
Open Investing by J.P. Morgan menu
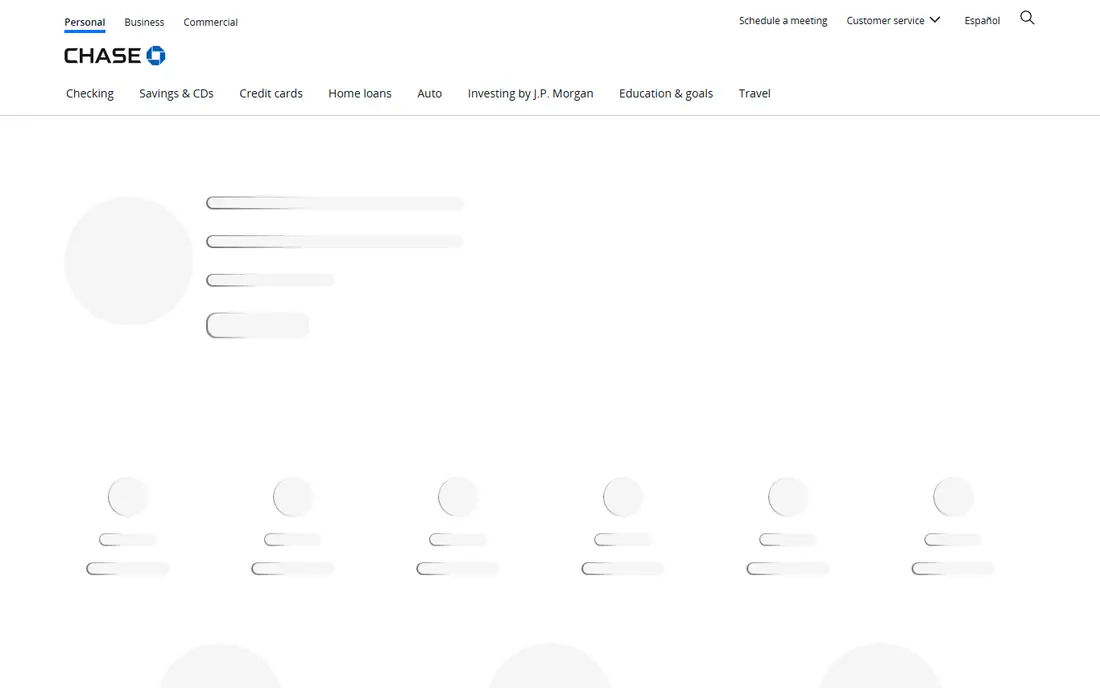(x=530, y=93)
